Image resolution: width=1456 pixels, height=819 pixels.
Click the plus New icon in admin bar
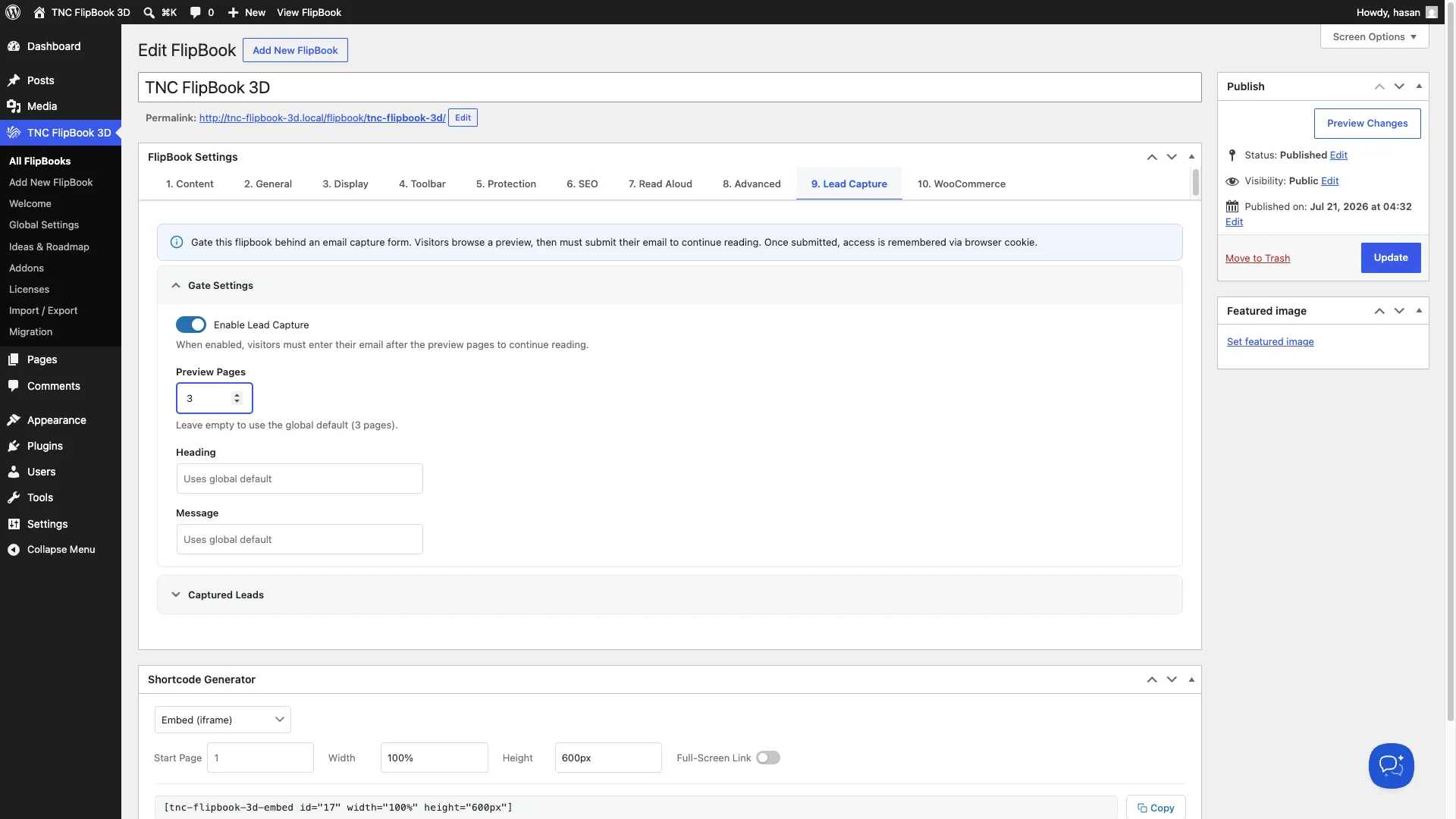(234, 12)
